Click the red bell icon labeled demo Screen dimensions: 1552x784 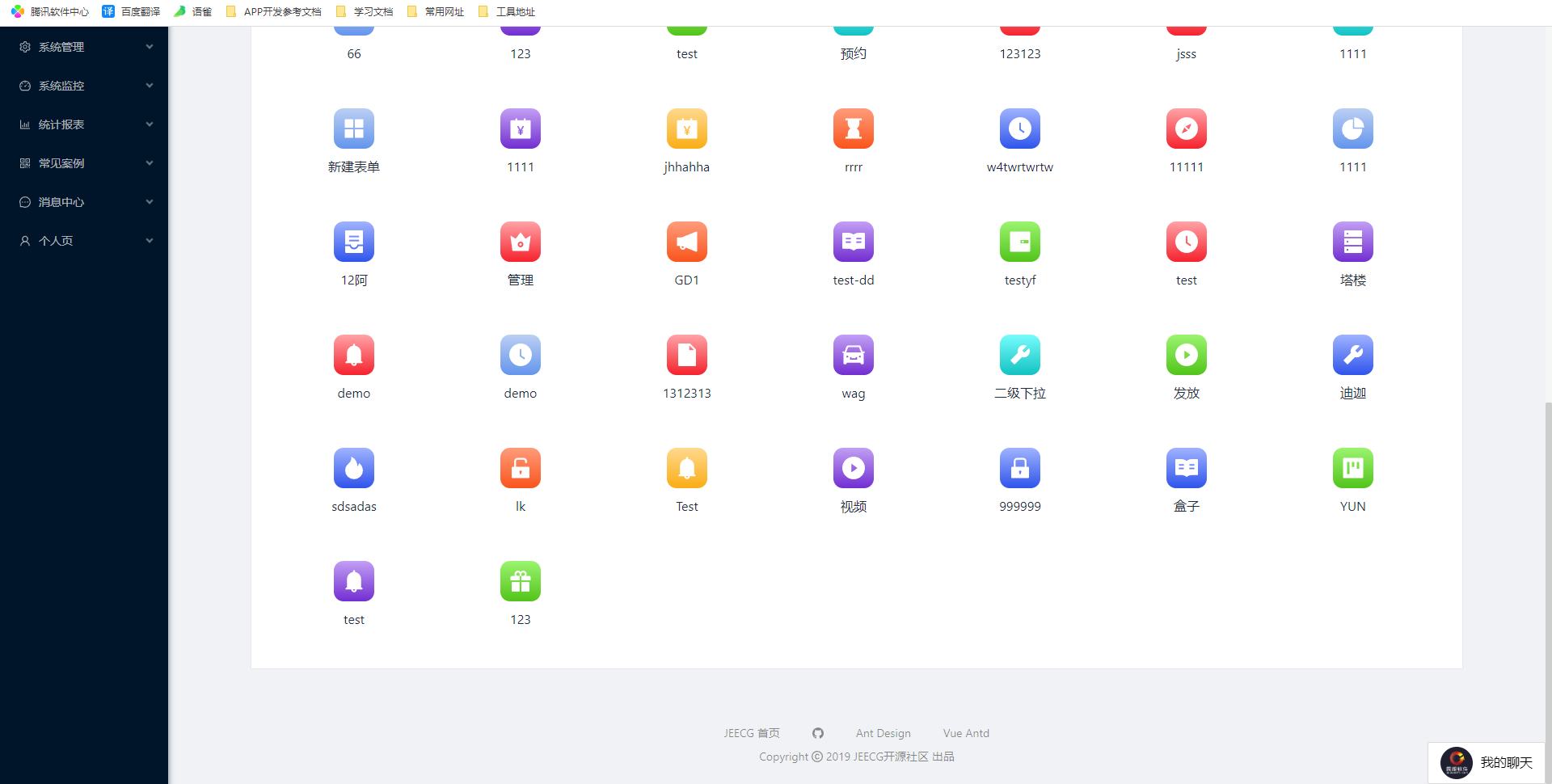(354, 355)
